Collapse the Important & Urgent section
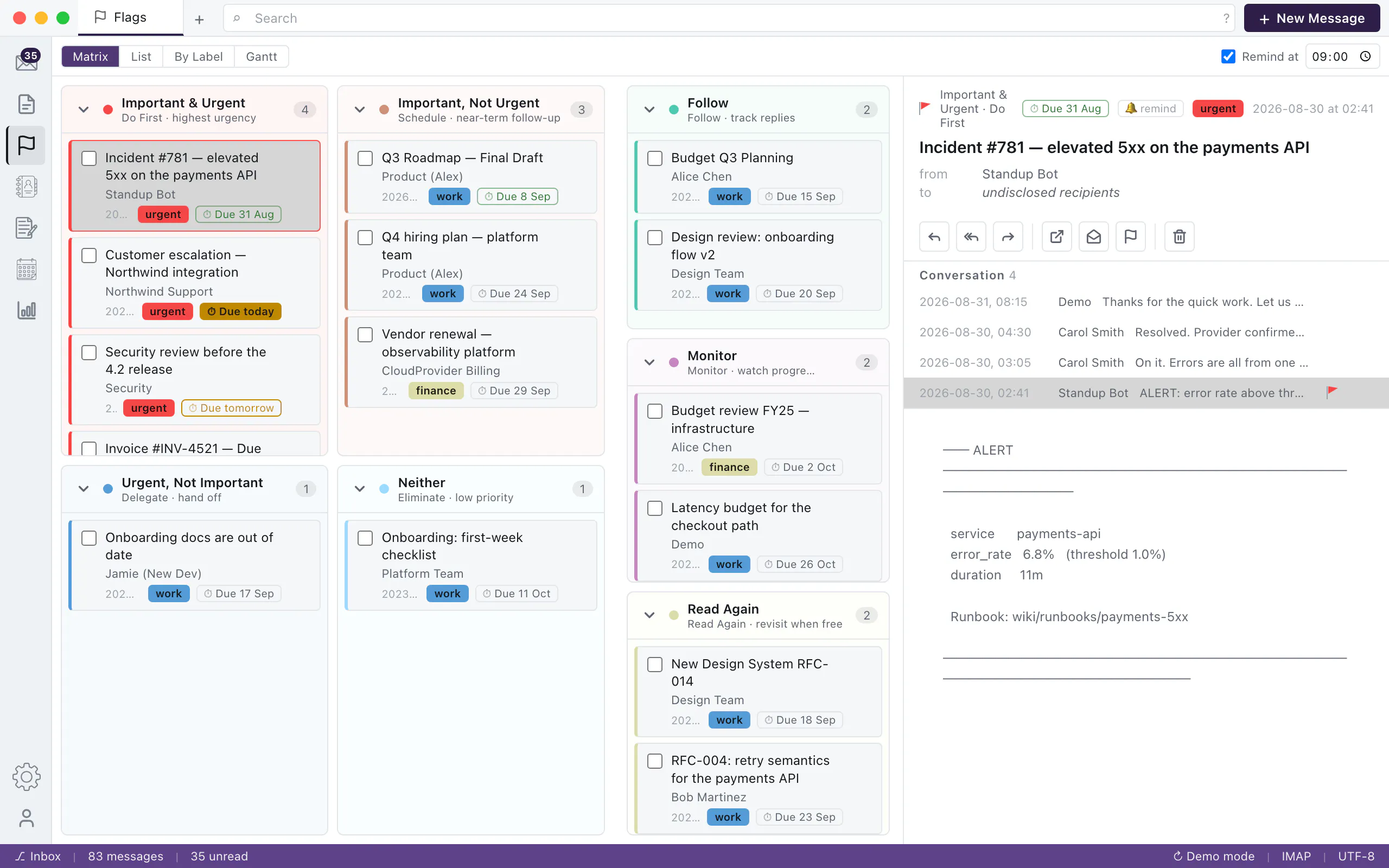This screenshot has height=868, width=1389. point(84,110)
